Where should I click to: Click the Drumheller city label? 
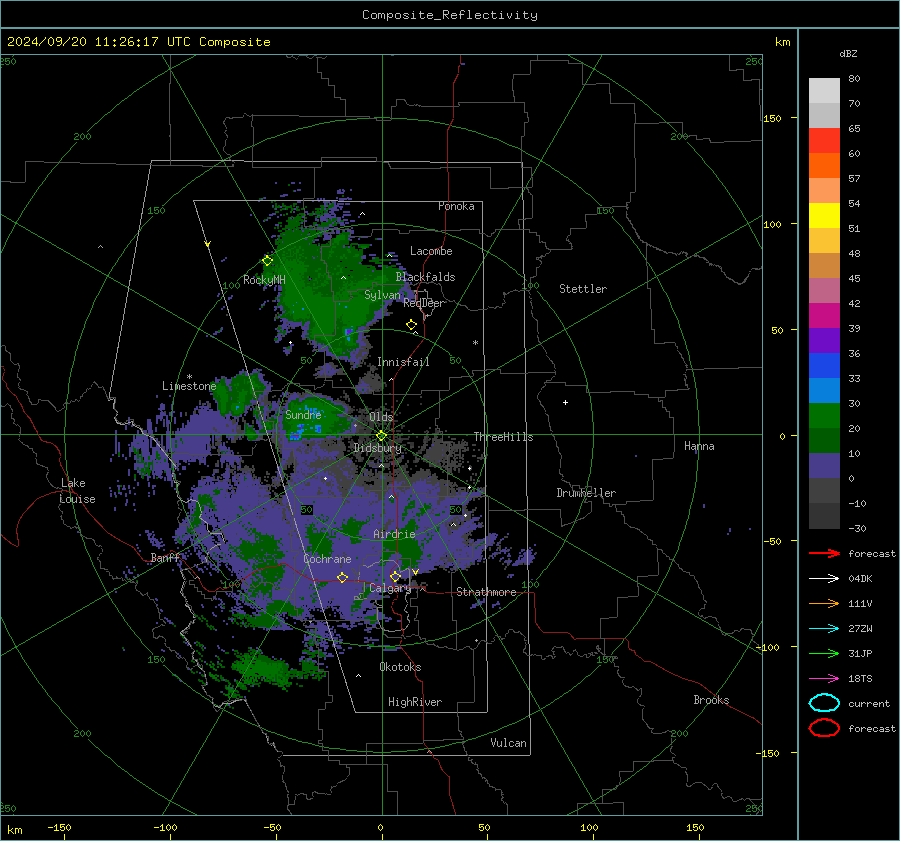coord(586,493)
